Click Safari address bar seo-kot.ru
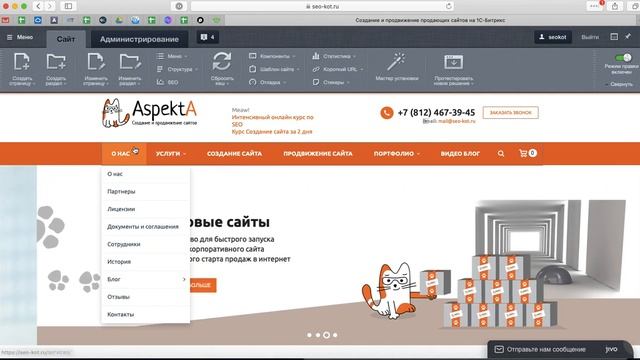This screenshot has height=360, width=640. click(x=322, y=6)
